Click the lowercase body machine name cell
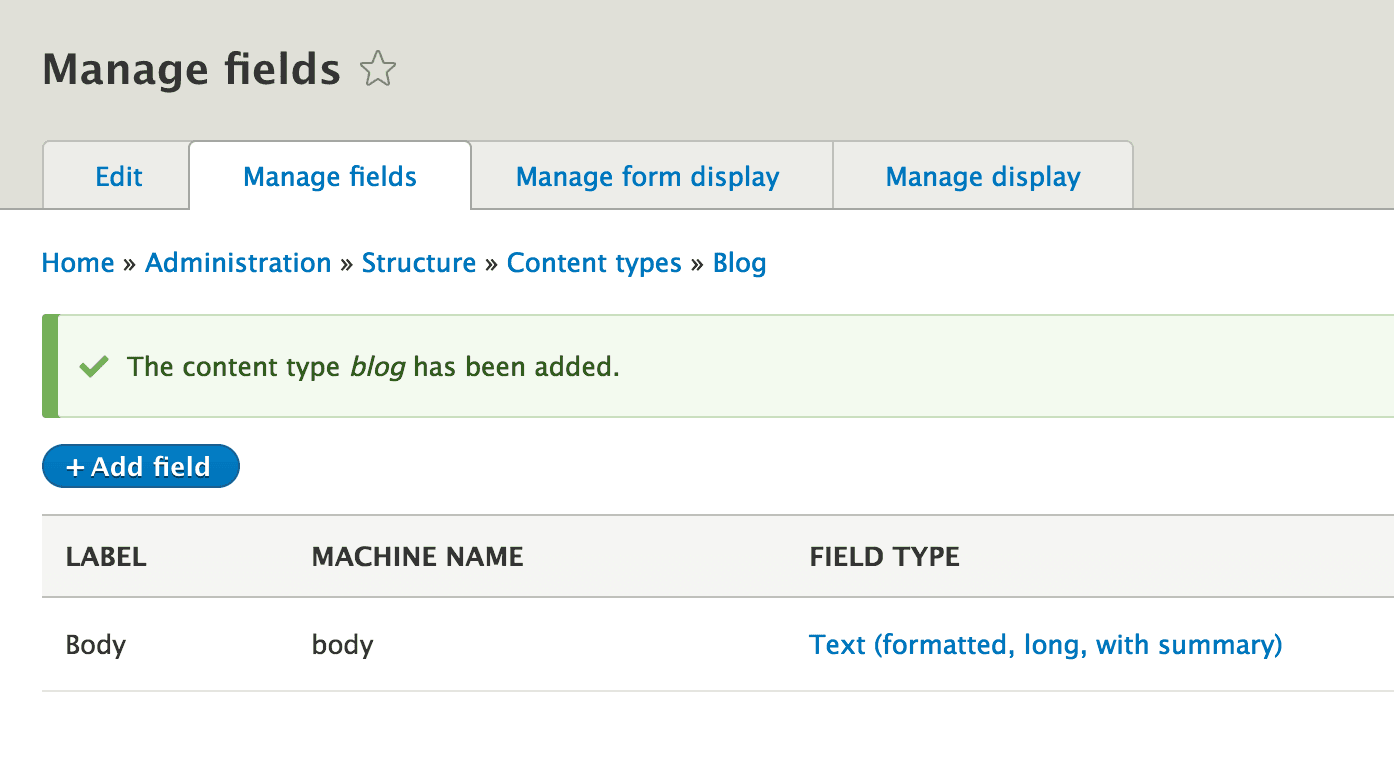 coord(342,645)
